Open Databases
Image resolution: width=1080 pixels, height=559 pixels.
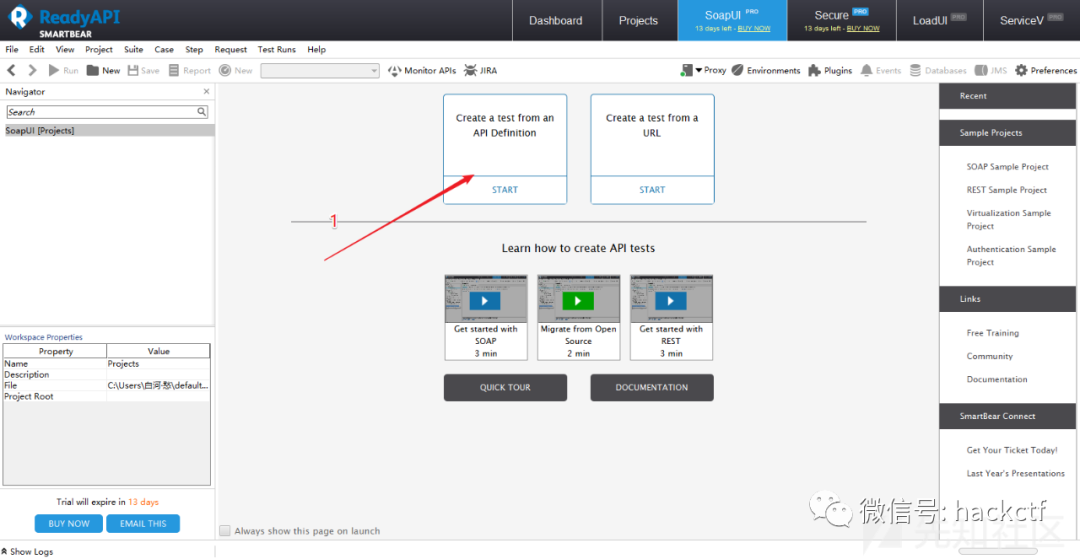[x=937, y=70]
